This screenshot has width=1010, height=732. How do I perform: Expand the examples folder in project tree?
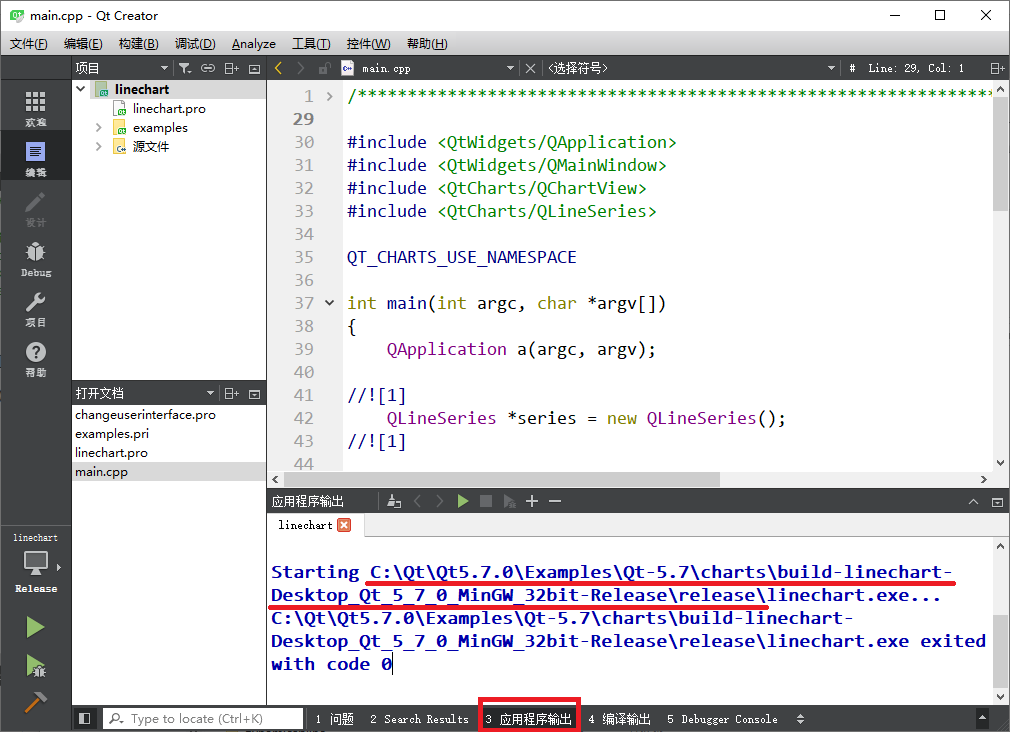(97, 127)
